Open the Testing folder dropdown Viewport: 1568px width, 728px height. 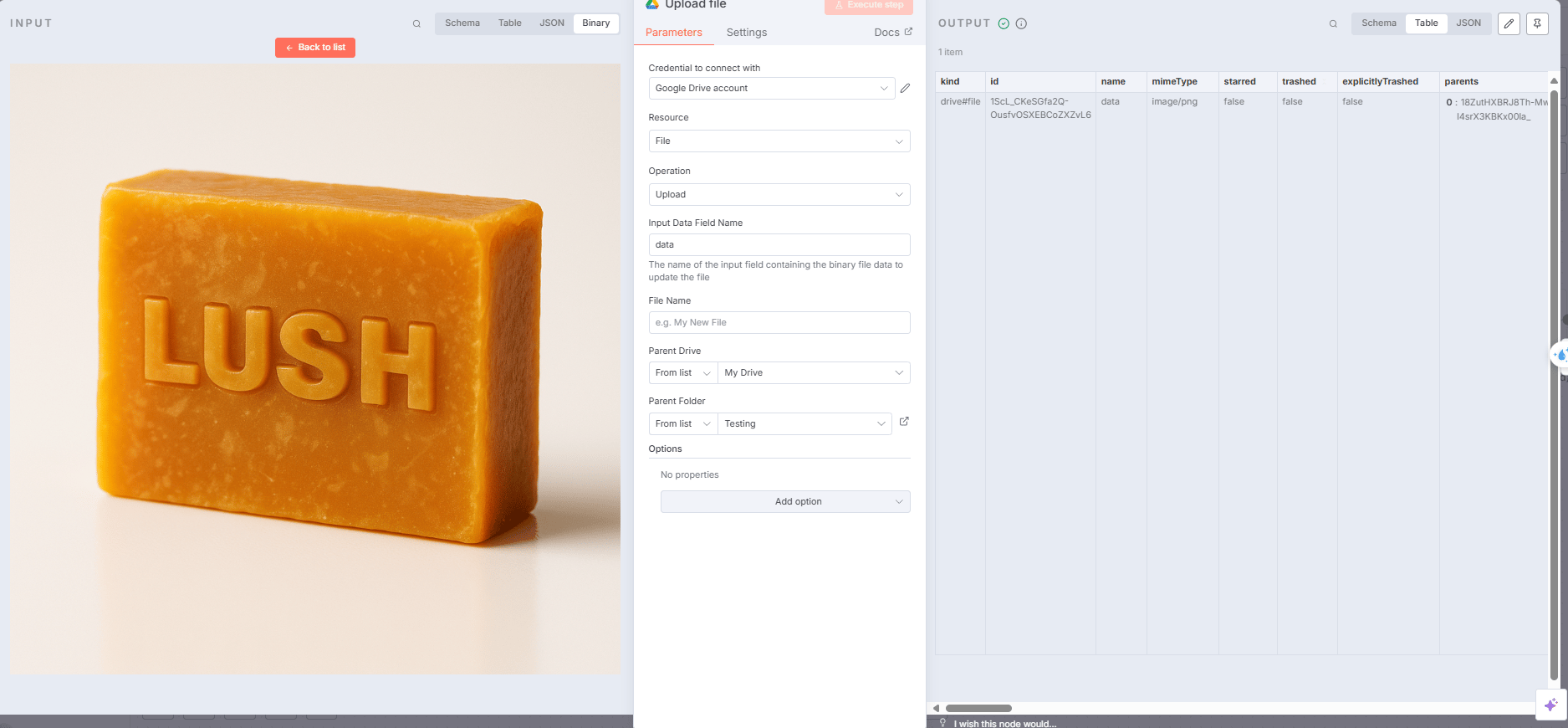[804, 424]
